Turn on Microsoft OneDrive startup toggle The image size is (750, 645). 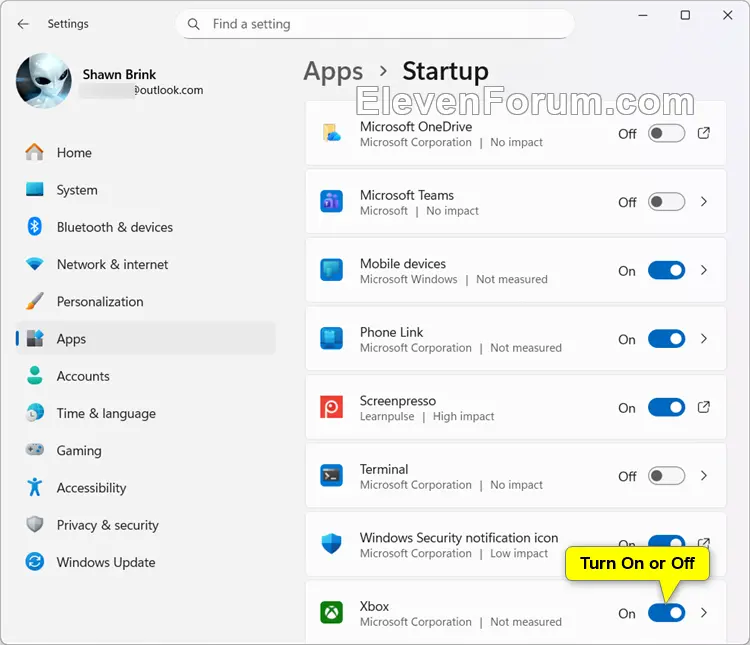click(x=666, y=133)
